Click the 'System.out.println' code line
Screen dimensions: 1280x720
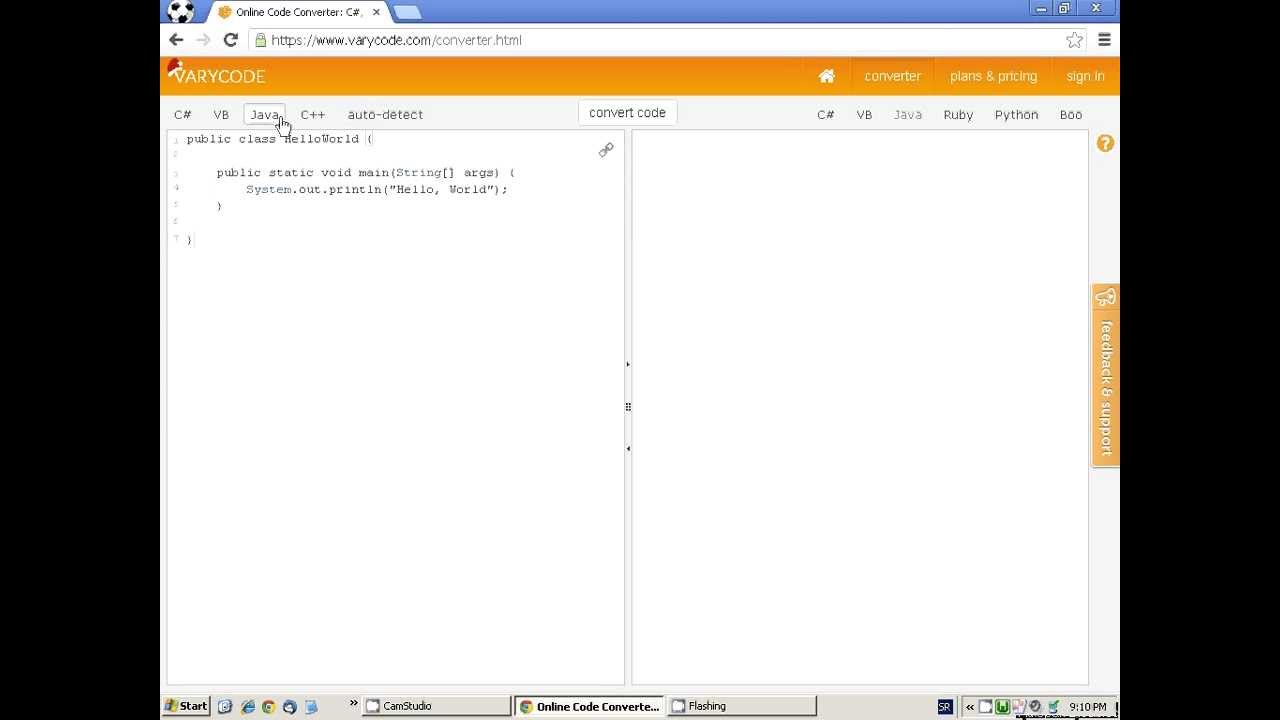pyautogui.click(x=377, y=189)
